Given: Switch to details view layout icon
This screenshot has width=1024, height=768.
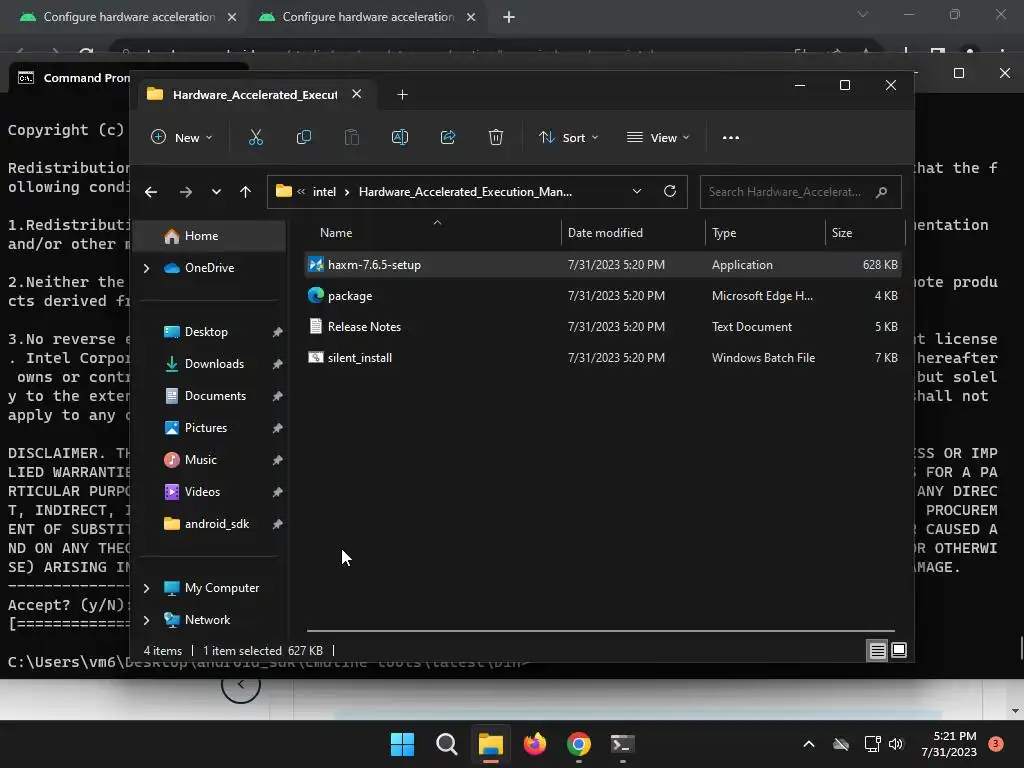Looking at the screenshot, I should pos(878,650).
